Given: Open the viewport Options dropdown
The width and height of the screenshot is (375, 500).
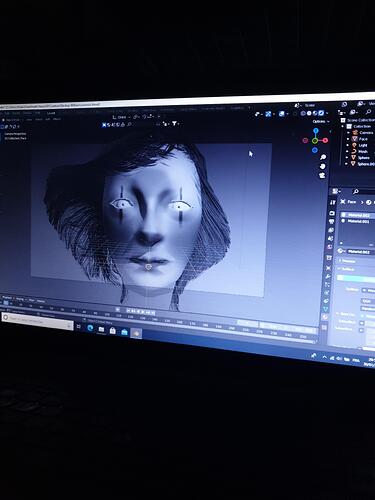Looking at the screenshot, I should pos(321,121).
